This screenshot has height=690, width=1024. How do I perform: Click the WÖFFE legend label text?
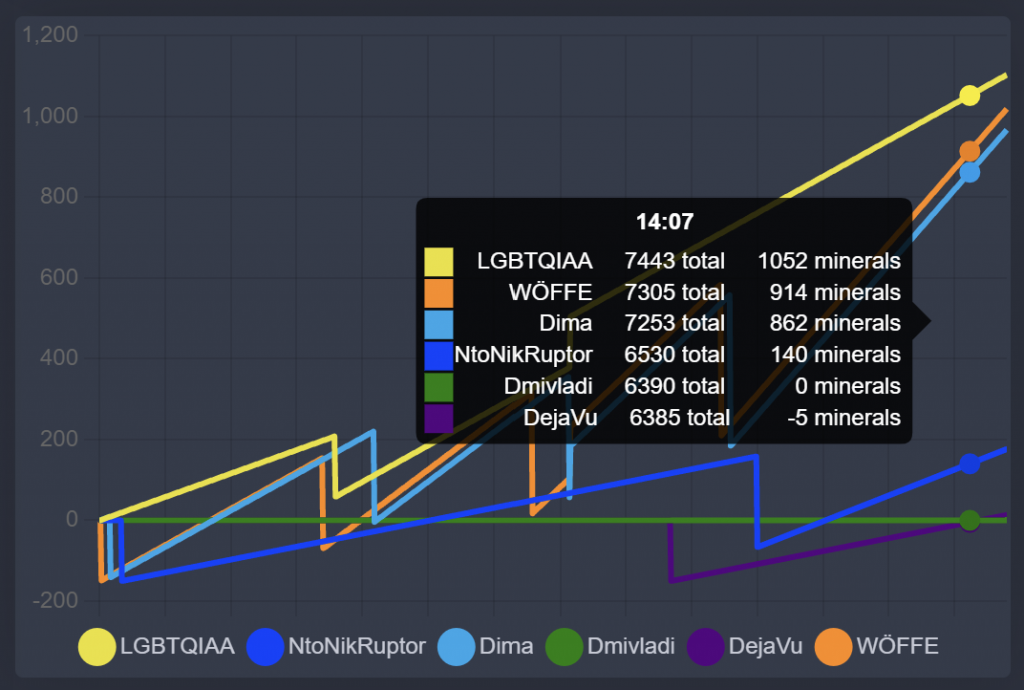coord(897,646)
